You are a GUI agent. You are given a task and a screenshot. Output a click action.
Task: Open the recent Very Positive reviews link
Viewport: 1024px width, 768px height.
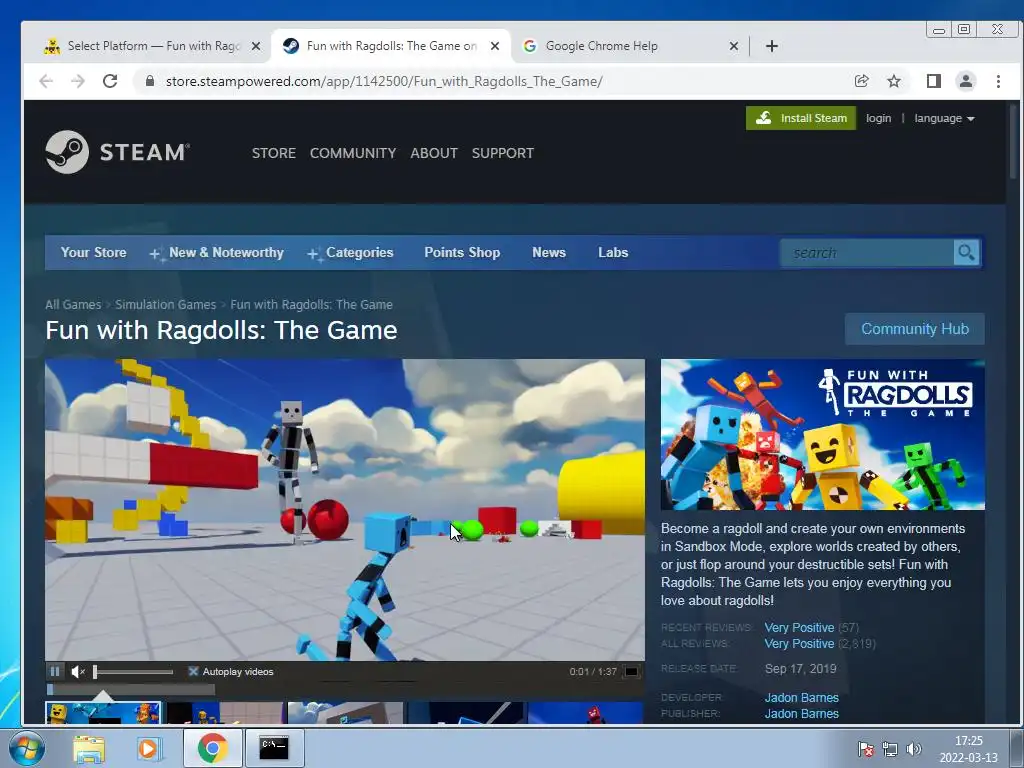[x=799, y=627]
